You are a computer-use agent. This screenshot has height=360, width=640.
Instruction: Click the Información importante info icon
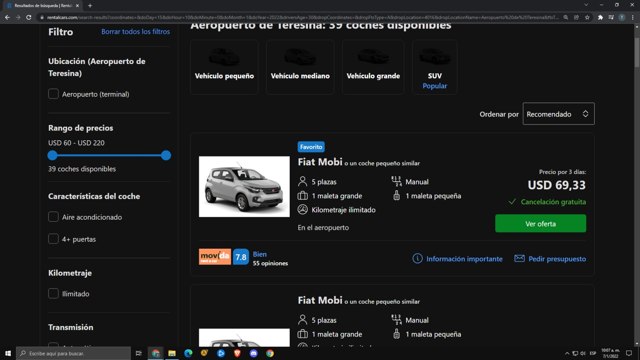coord(417,258)
